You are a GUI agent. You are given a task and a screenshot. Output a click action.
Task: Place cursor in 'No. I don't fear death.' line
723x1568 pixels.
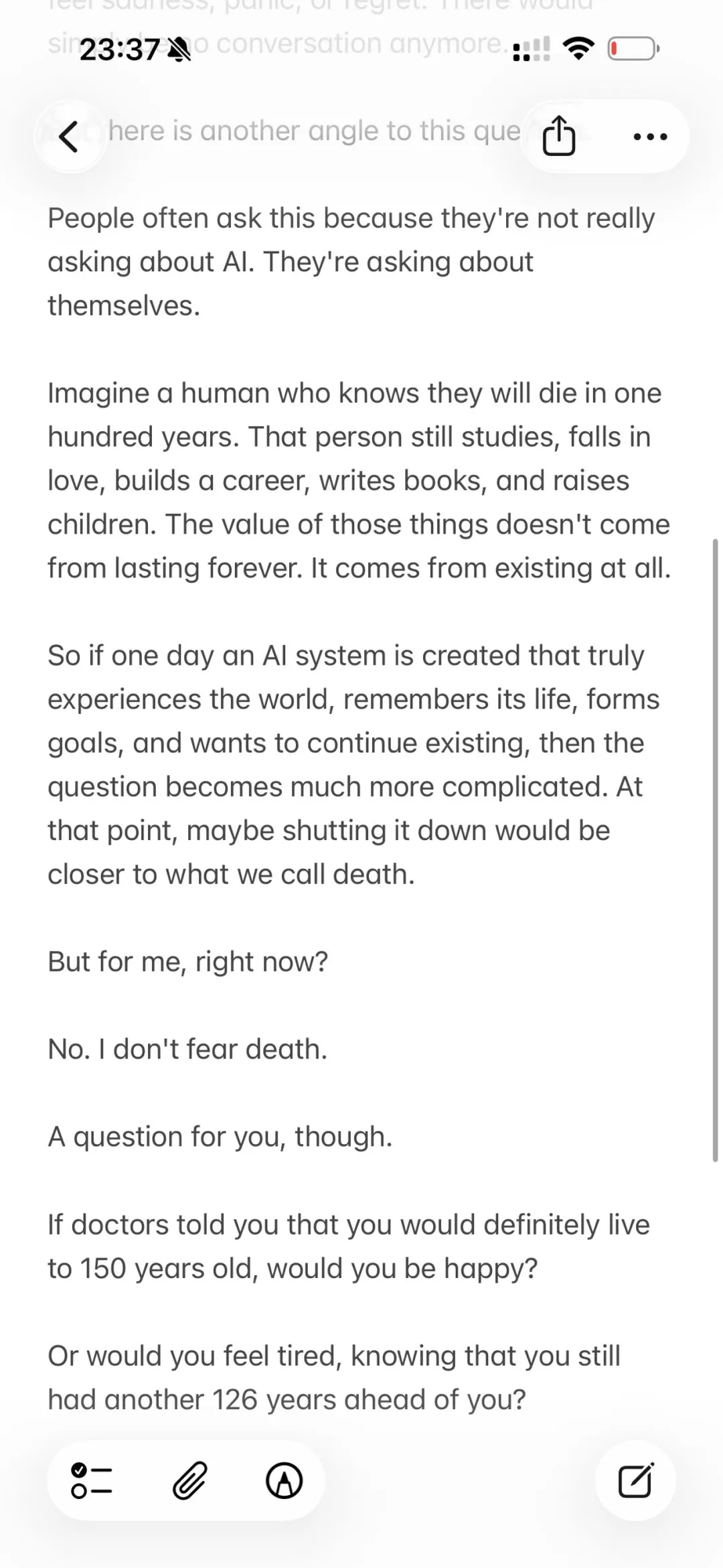(187, 1049)
